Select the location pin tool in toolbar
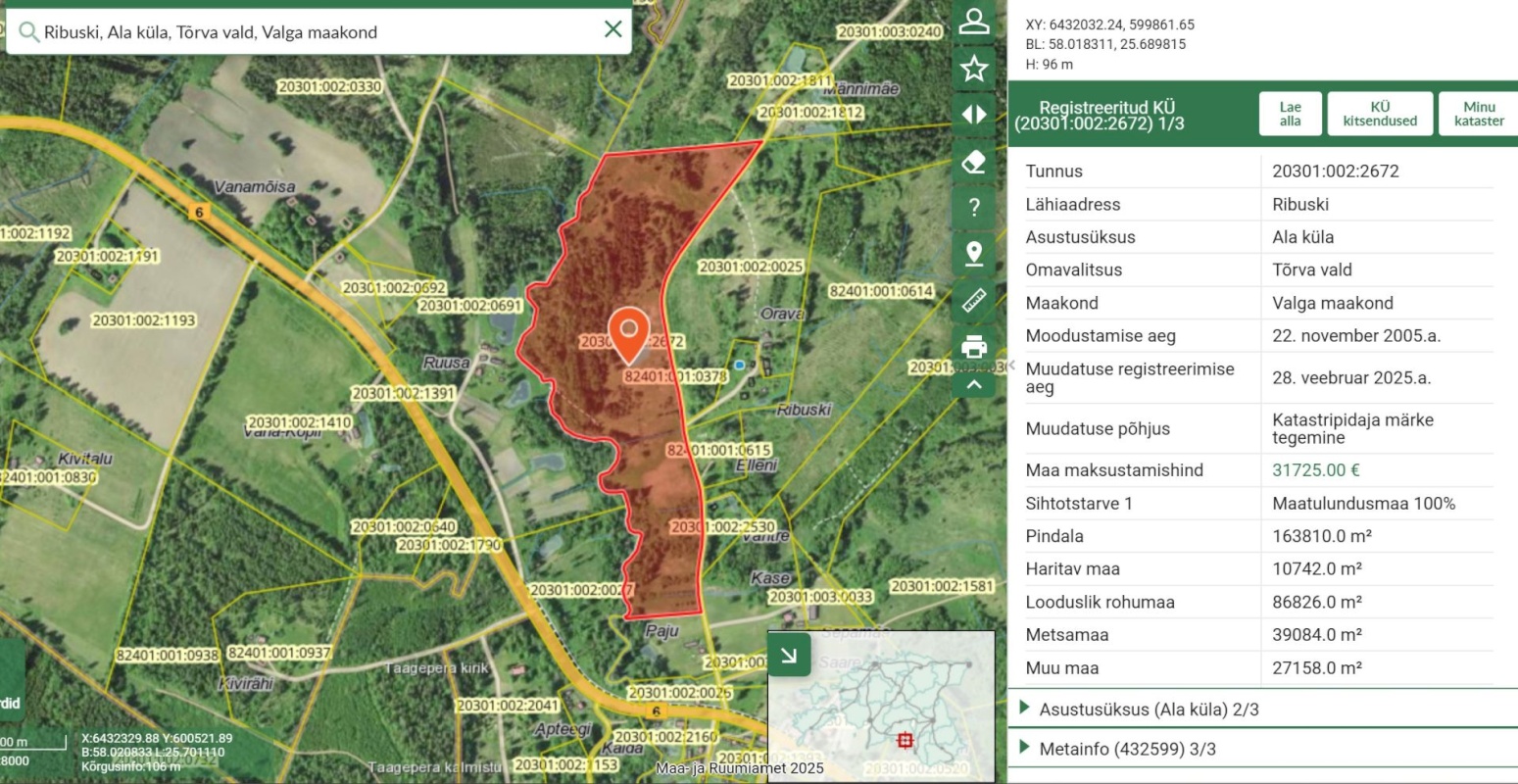The height and width of the screenshot is (784, 1518). coord(973,254)
